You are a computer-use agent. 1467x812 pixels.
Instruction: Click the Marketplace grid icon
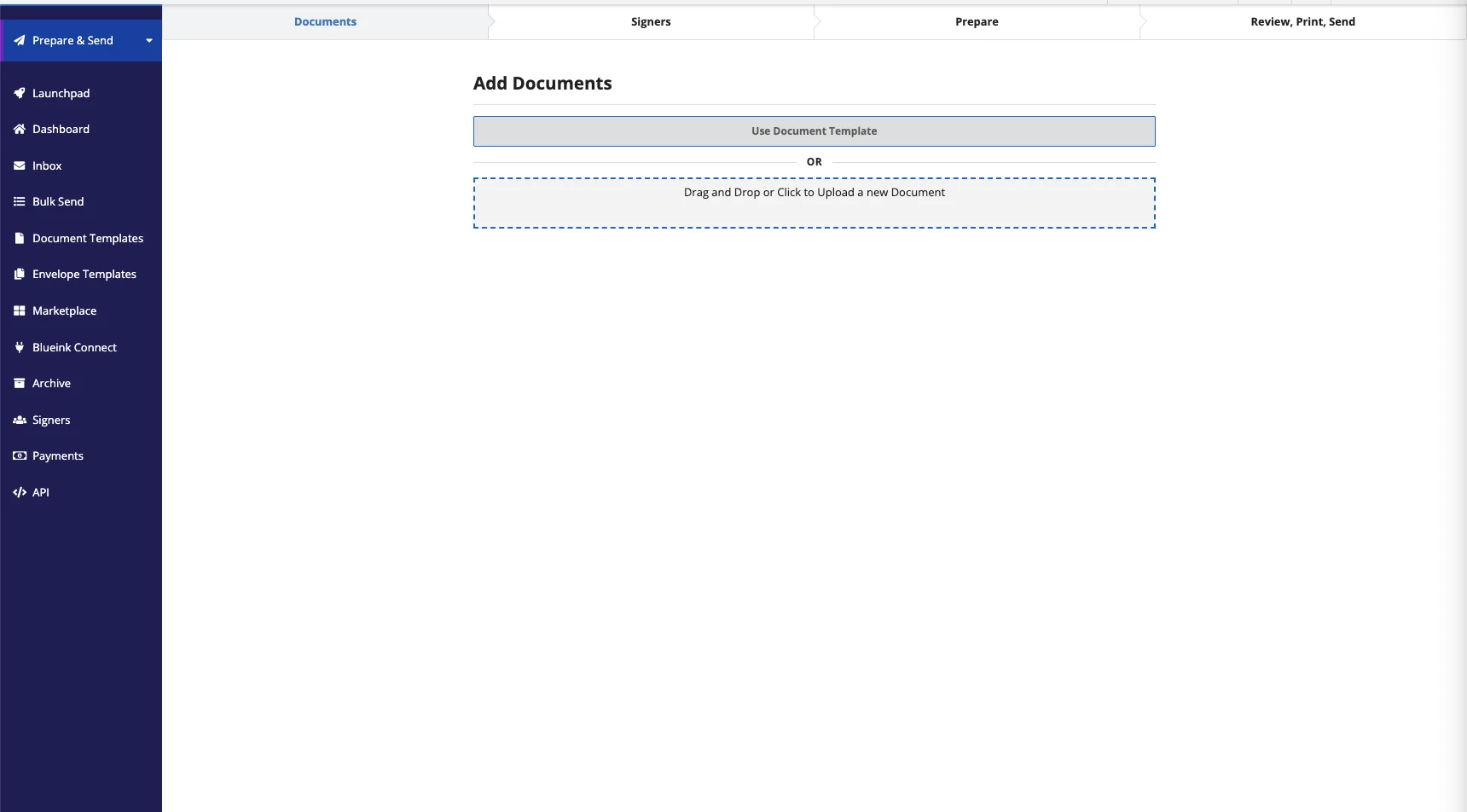click(x=19, y=310)
